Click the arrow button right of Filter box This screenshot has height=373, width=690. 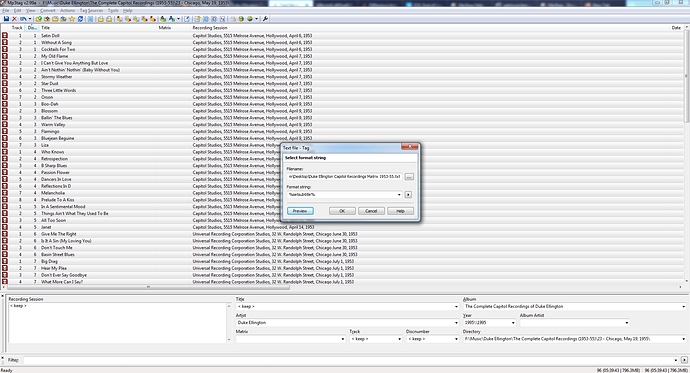tap(684, 360)
